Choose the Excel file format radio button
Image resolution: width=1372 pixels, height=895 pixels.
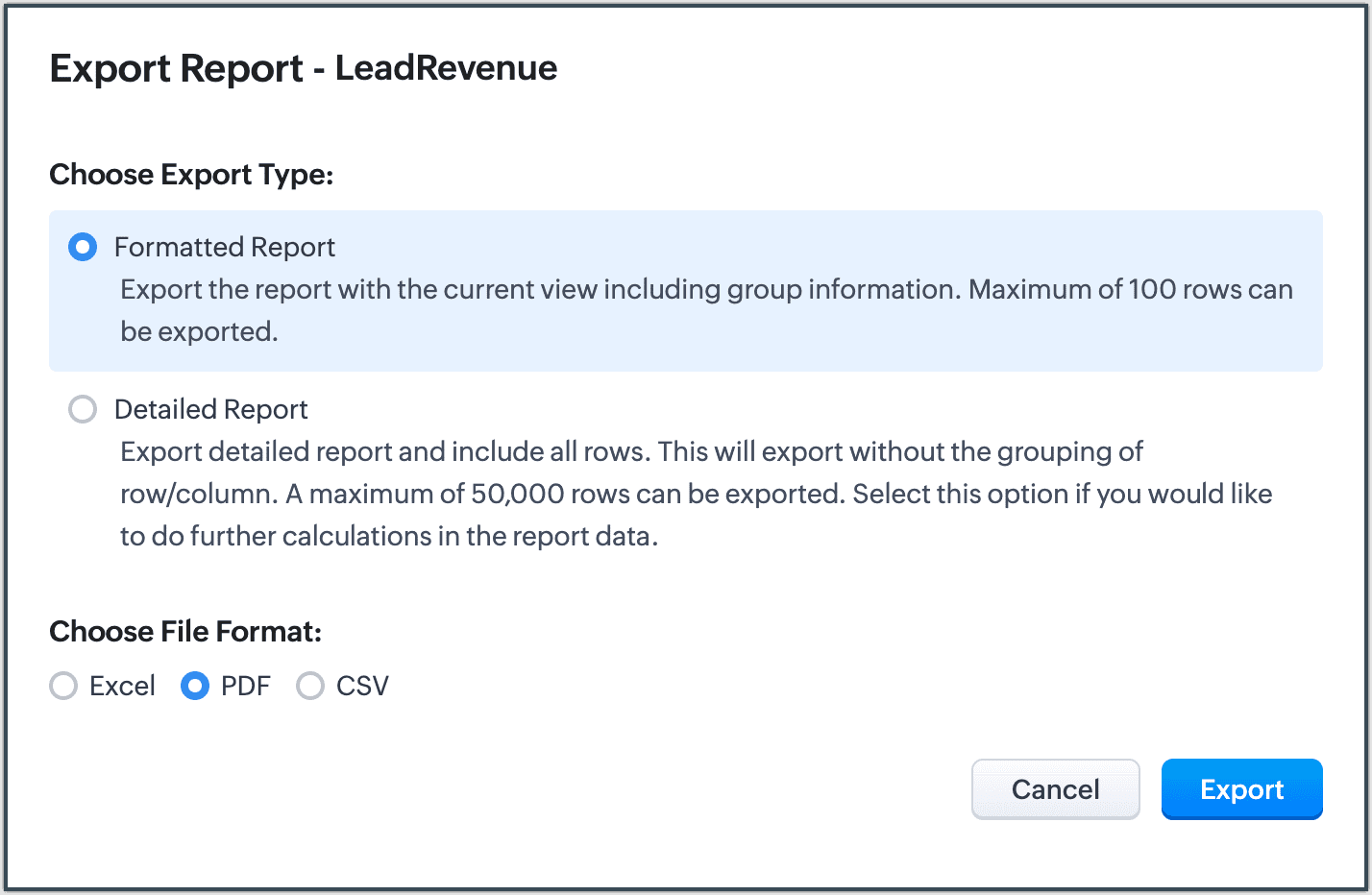pos(63,686)
